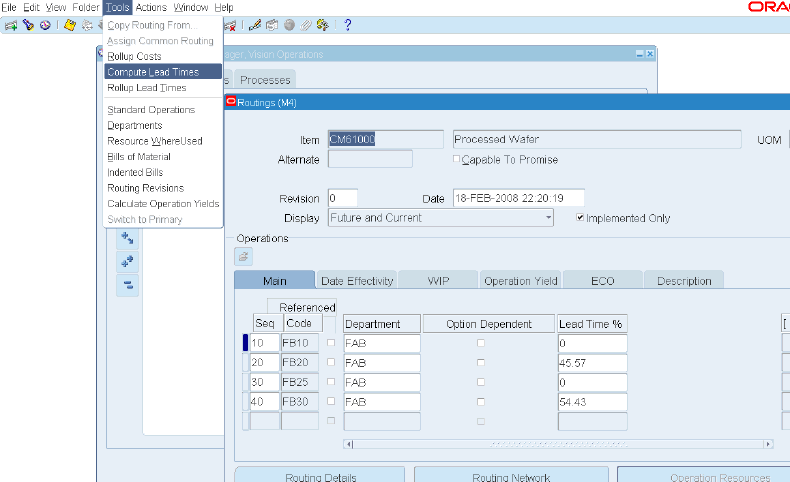Viewport: 790px width, 482px height.
Task: Click the right arrow of operations scrollbar
Action: click(768, 444)
